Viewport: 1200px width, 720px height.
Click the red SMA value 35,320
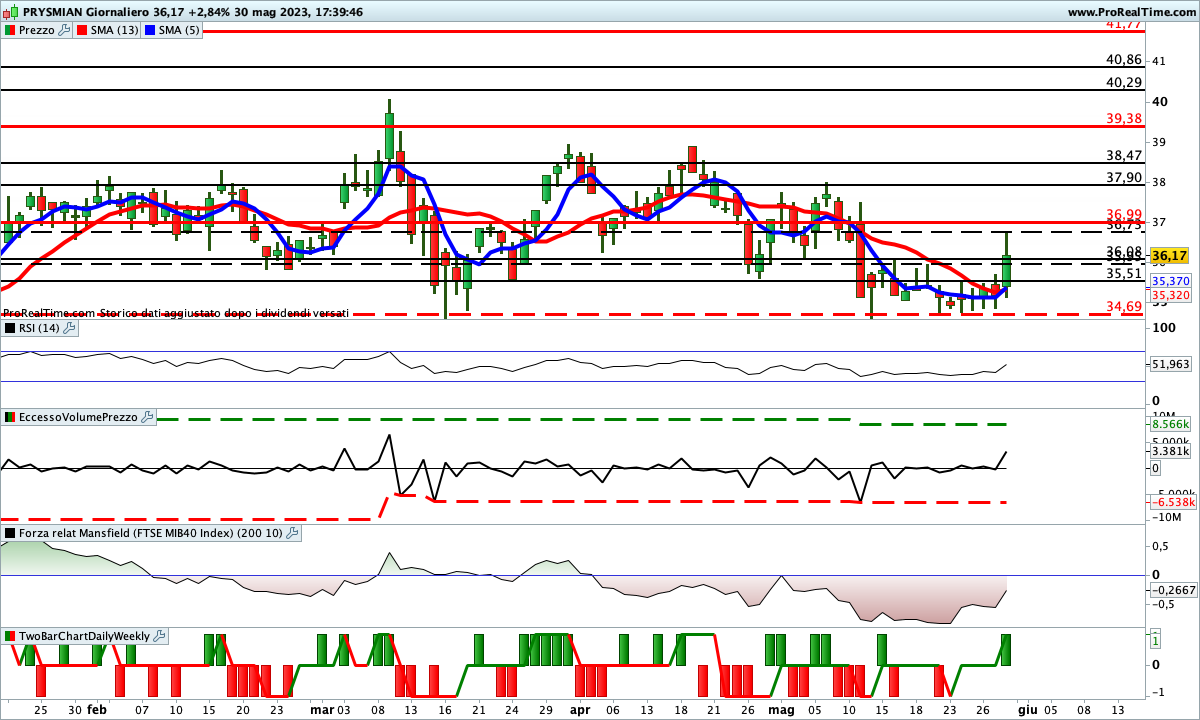coord(1171,295)
